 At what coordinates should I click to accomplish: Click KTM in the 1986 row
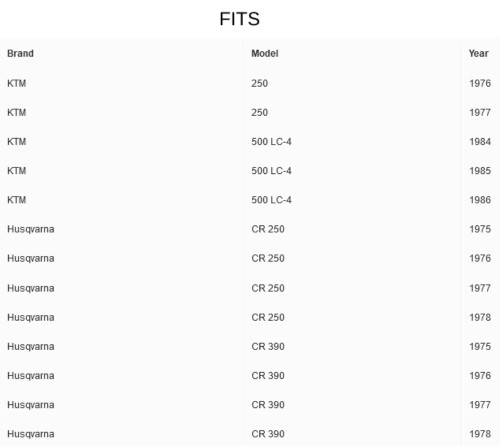(x=17, y=200)
